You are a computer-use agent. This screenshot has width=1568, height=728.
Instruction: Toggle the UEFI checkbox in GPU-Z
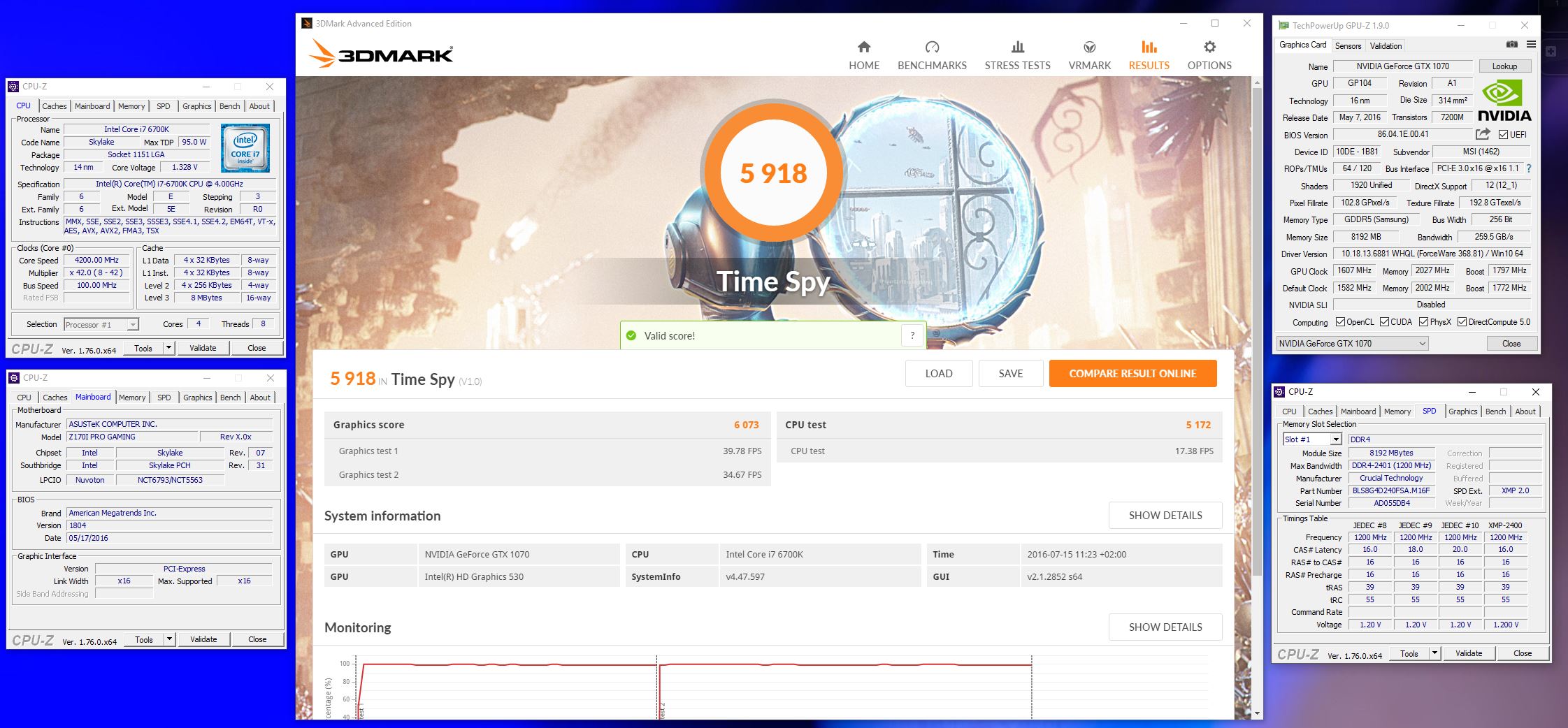click(x=1503, y=134)
